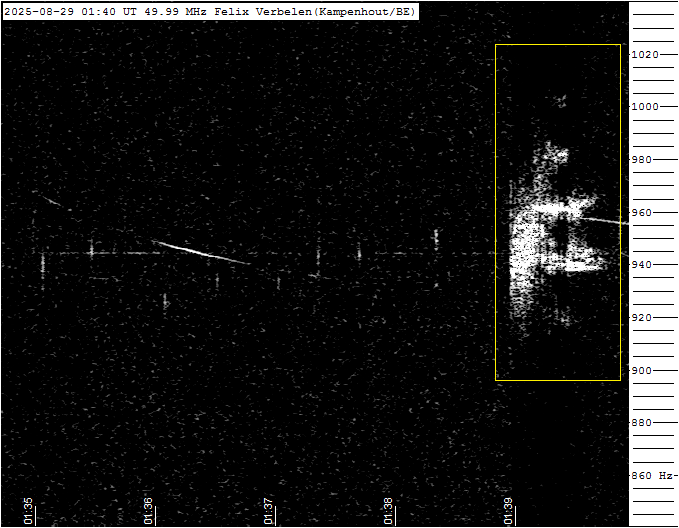
Task: Select the 880 frequency scale label
Action: tap(642, 423)
